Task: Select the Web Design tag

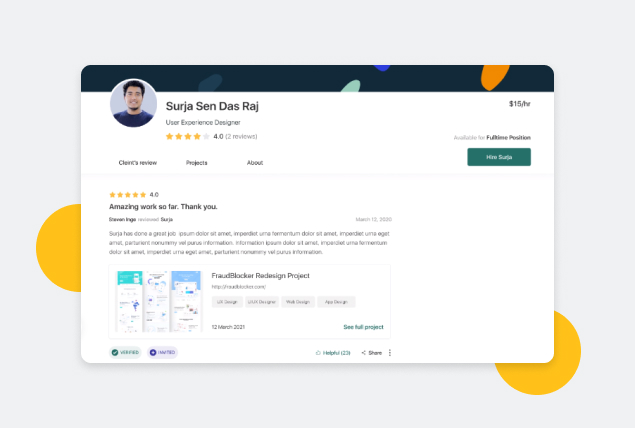Action: pos(298,302)
